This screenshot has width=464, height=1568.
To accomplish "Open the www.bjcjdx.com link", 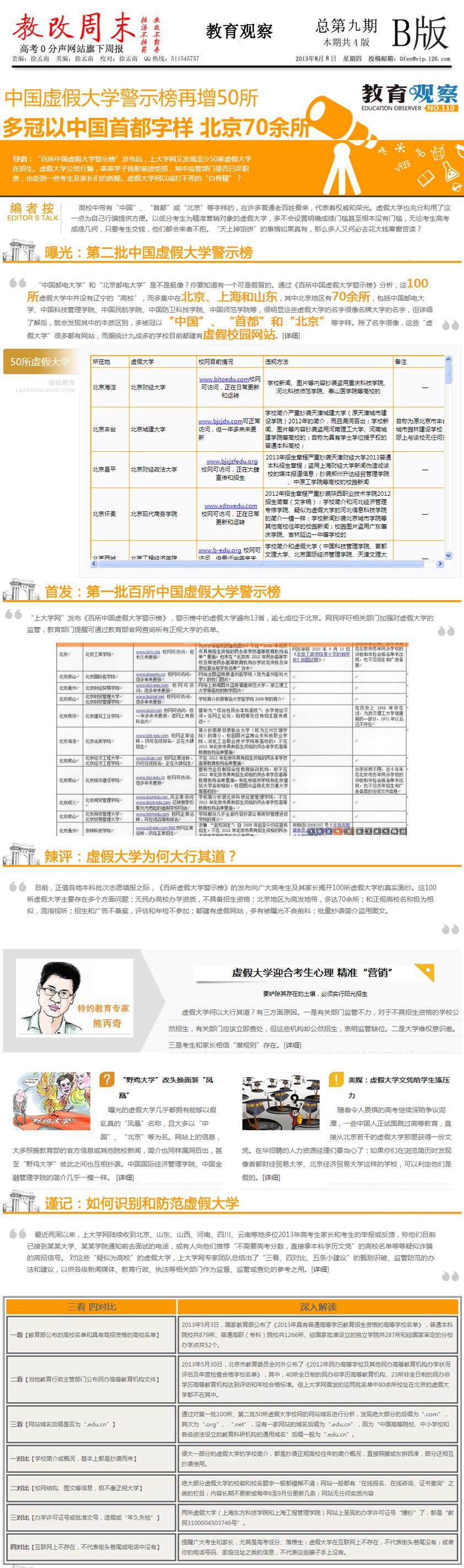I will click(220, 421).
